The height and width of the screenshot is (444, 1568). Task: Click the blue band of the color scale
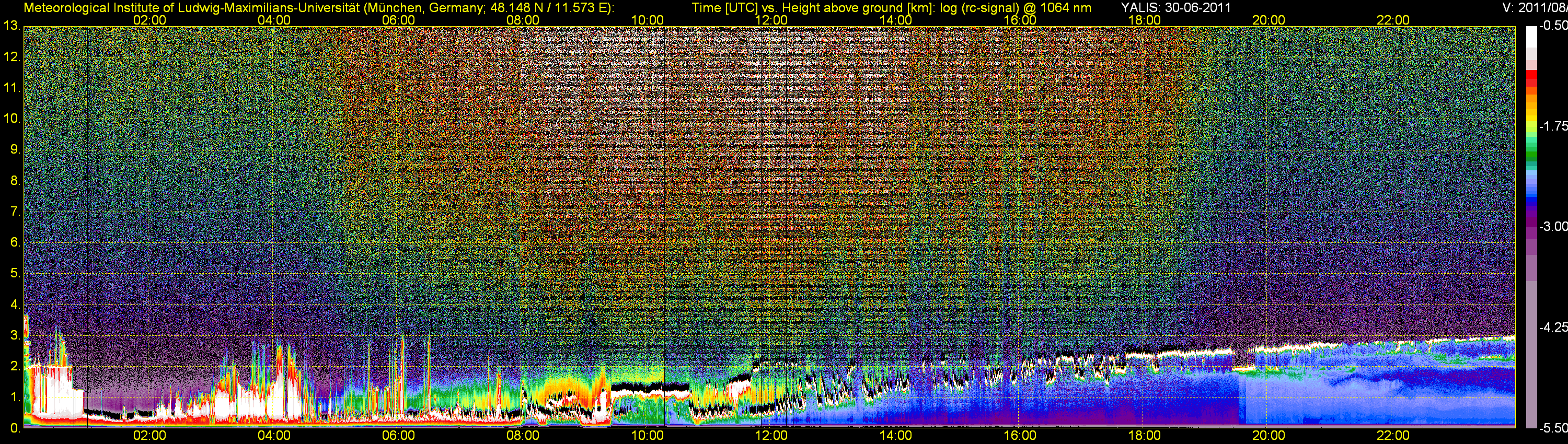1531,195
